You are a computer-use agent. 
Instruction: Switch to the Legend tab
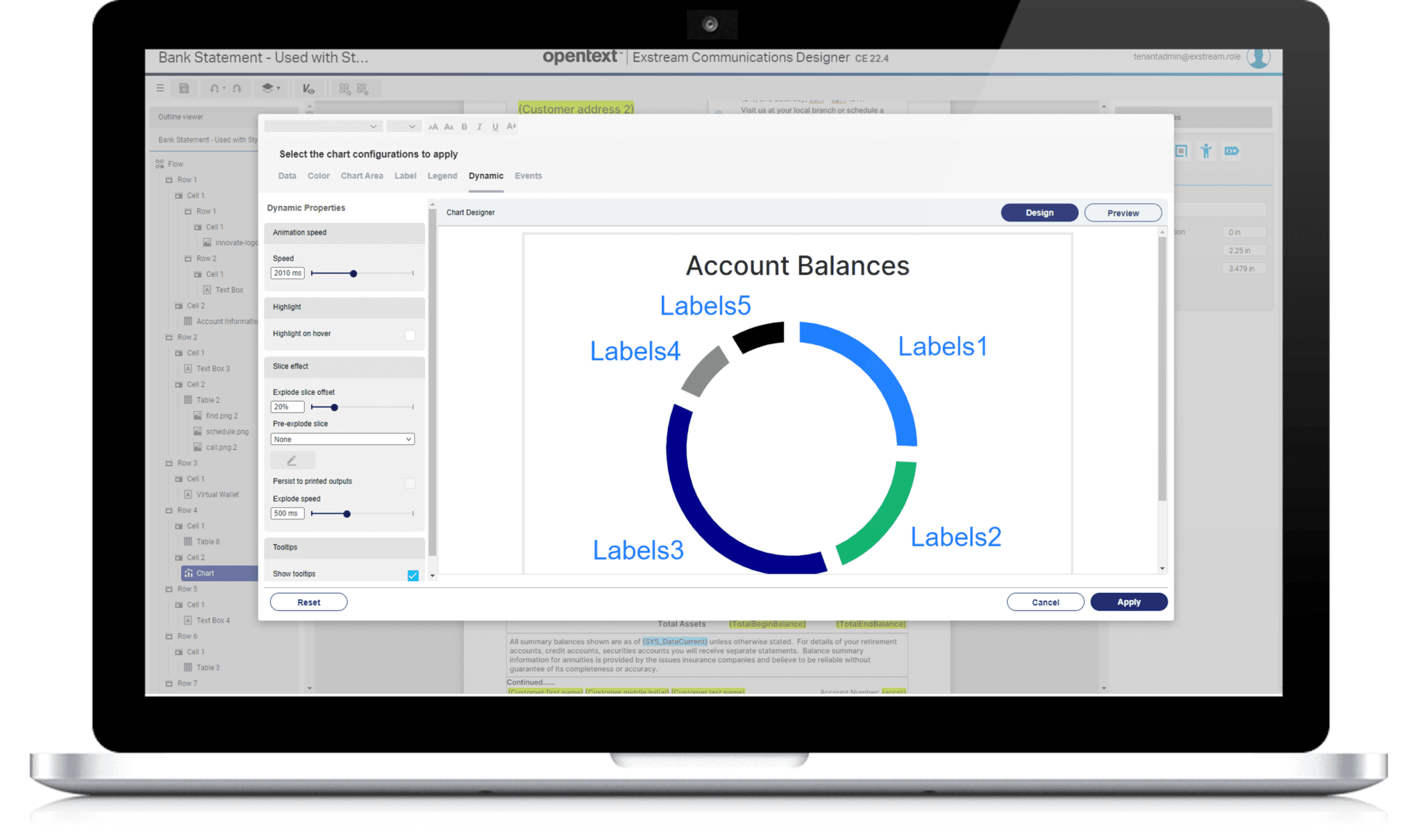(x=442, y=176)
